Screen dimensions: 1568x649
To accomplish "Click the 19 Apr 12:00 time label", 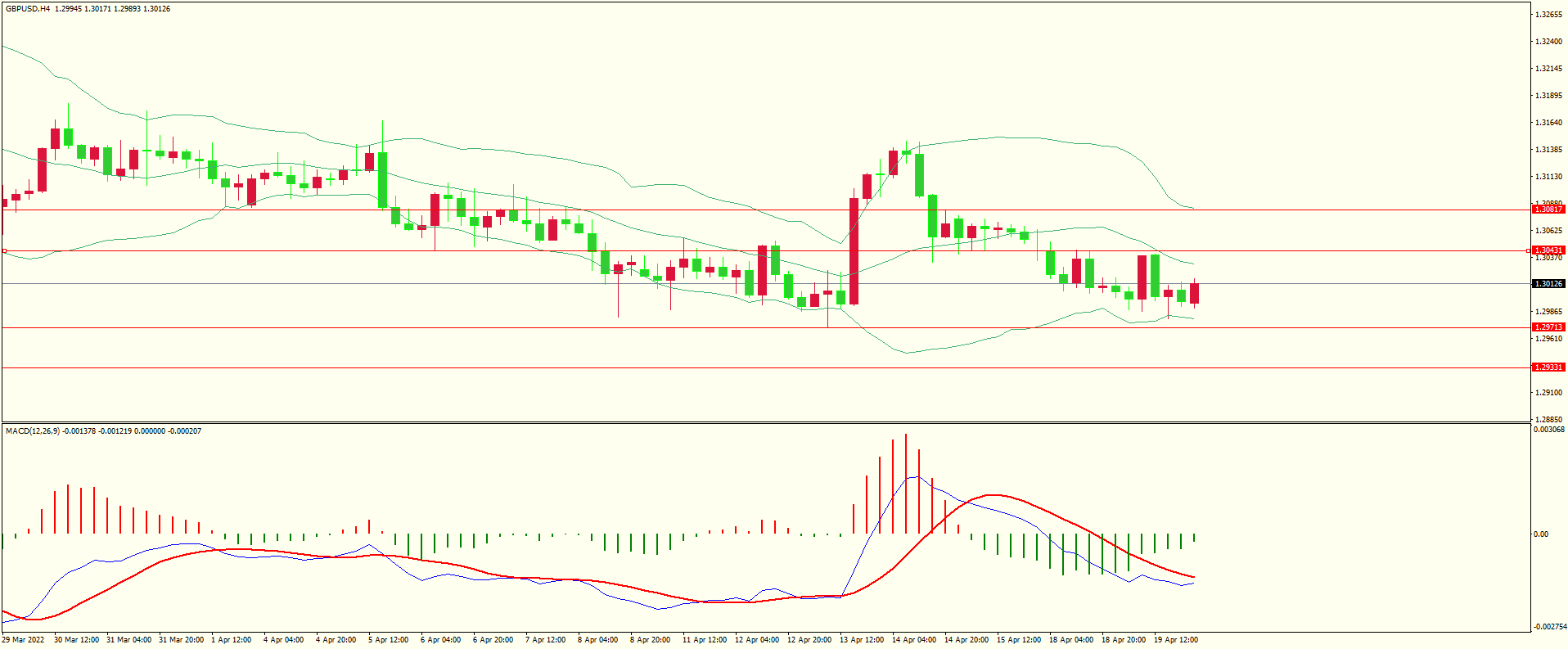I will [1176, 640].
